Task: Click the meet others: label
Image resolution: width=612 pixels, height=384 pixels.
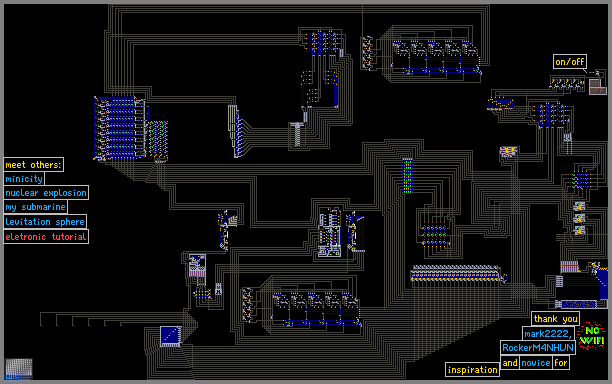Action: 34,165
